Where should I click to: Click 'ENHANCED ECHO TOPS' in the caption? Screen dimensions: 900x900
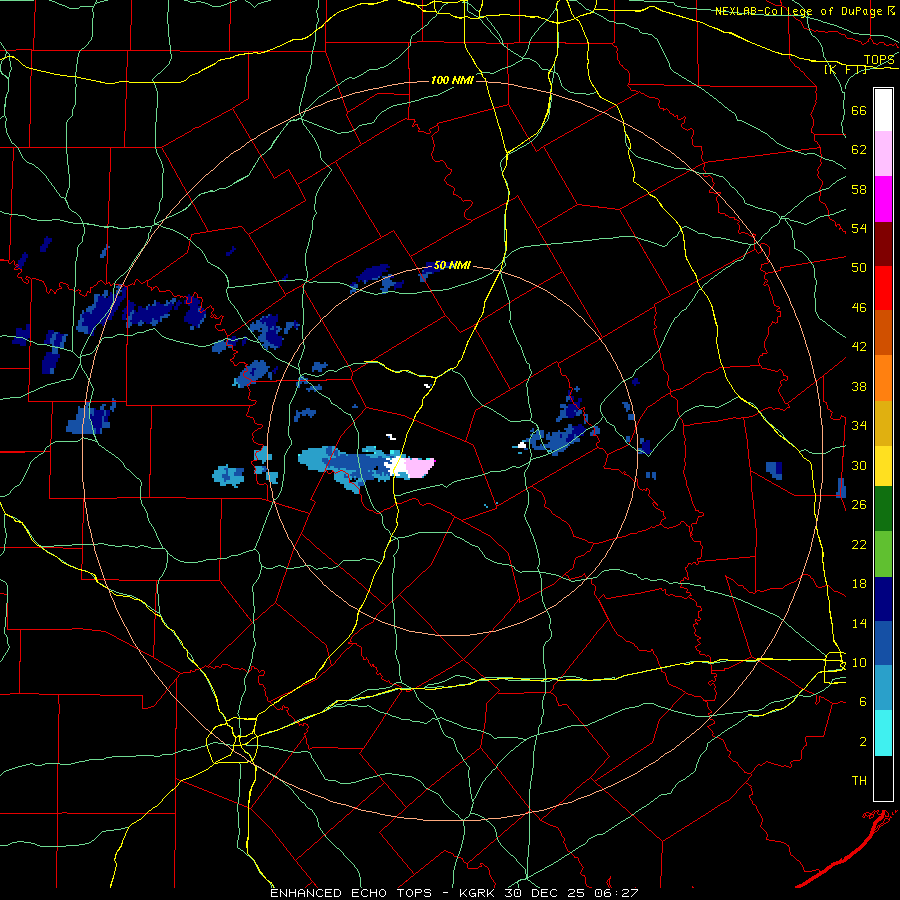pyautogui.click(x=351, y=893)
